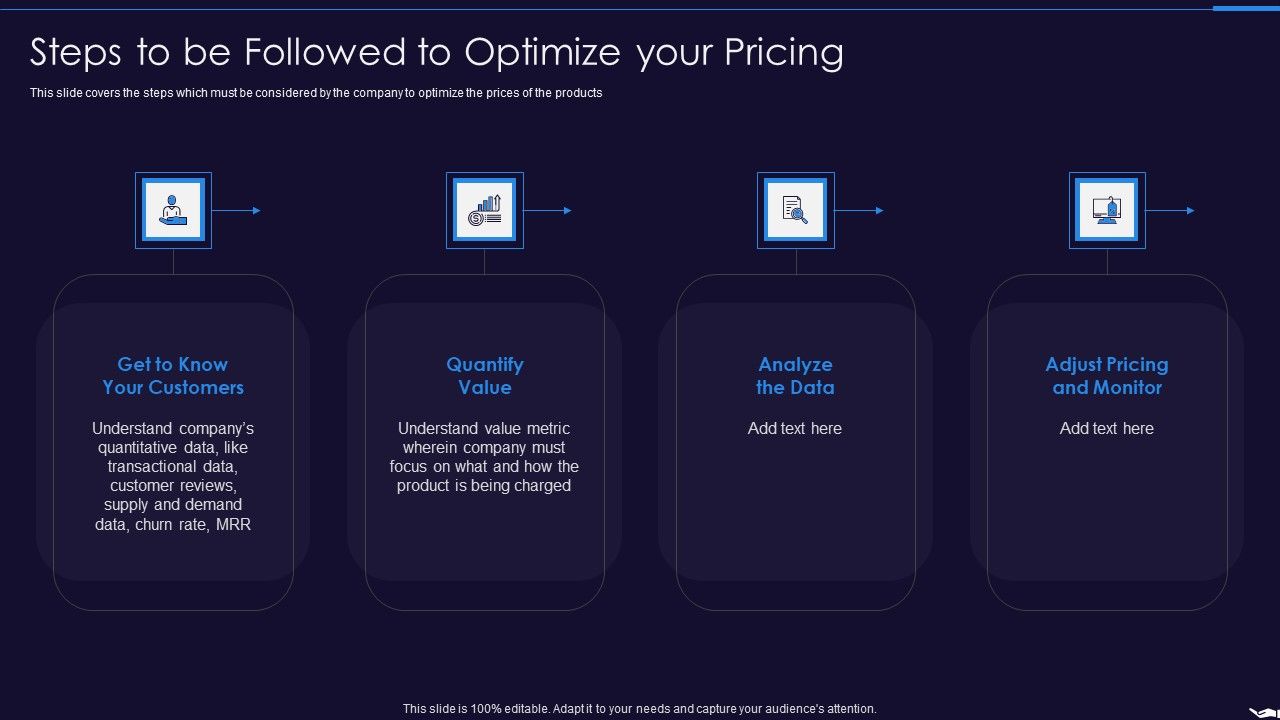
Task: Select the Get to Know Your Customers heading
Action: [x=173, y=376]
